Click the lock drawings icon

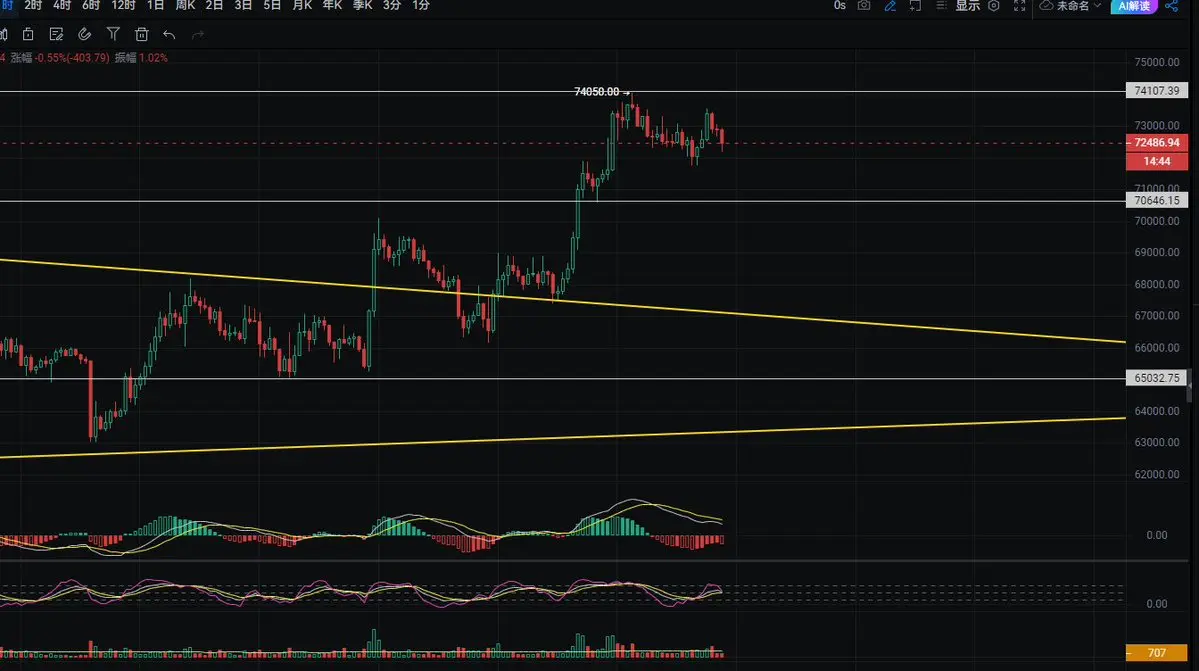point(28,34)
